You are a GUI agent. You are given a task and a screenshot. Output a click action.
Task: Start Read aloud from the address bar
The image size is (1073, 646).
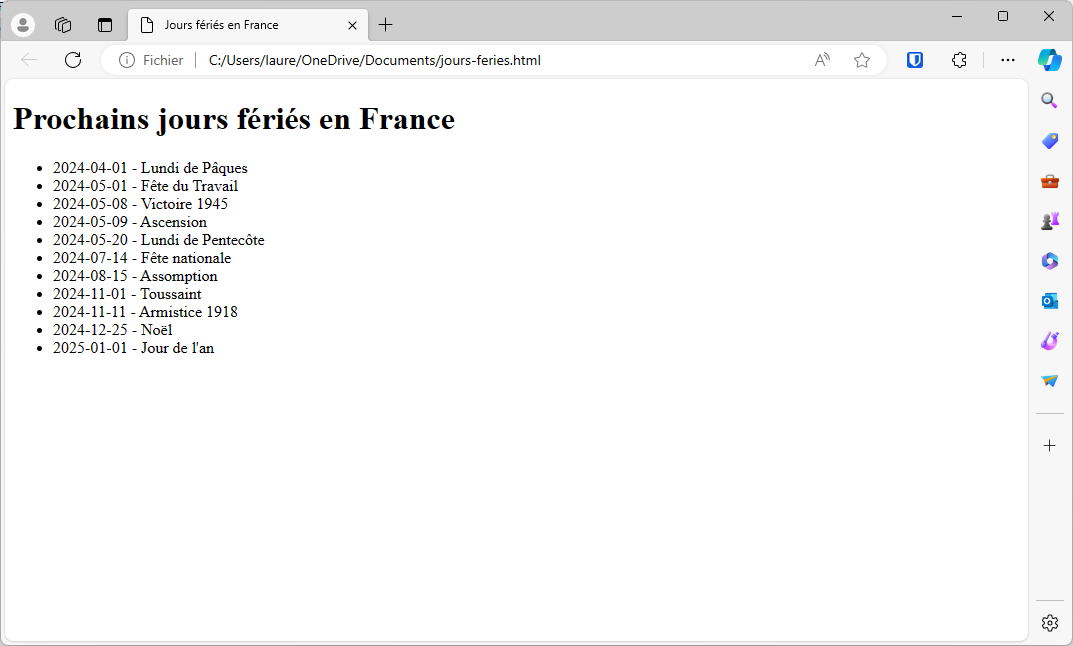(x=822, y=60)
